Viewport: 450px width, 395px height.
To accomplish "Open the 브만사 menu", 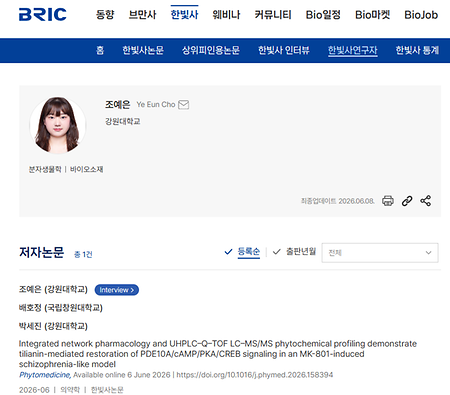I will 142,15.
